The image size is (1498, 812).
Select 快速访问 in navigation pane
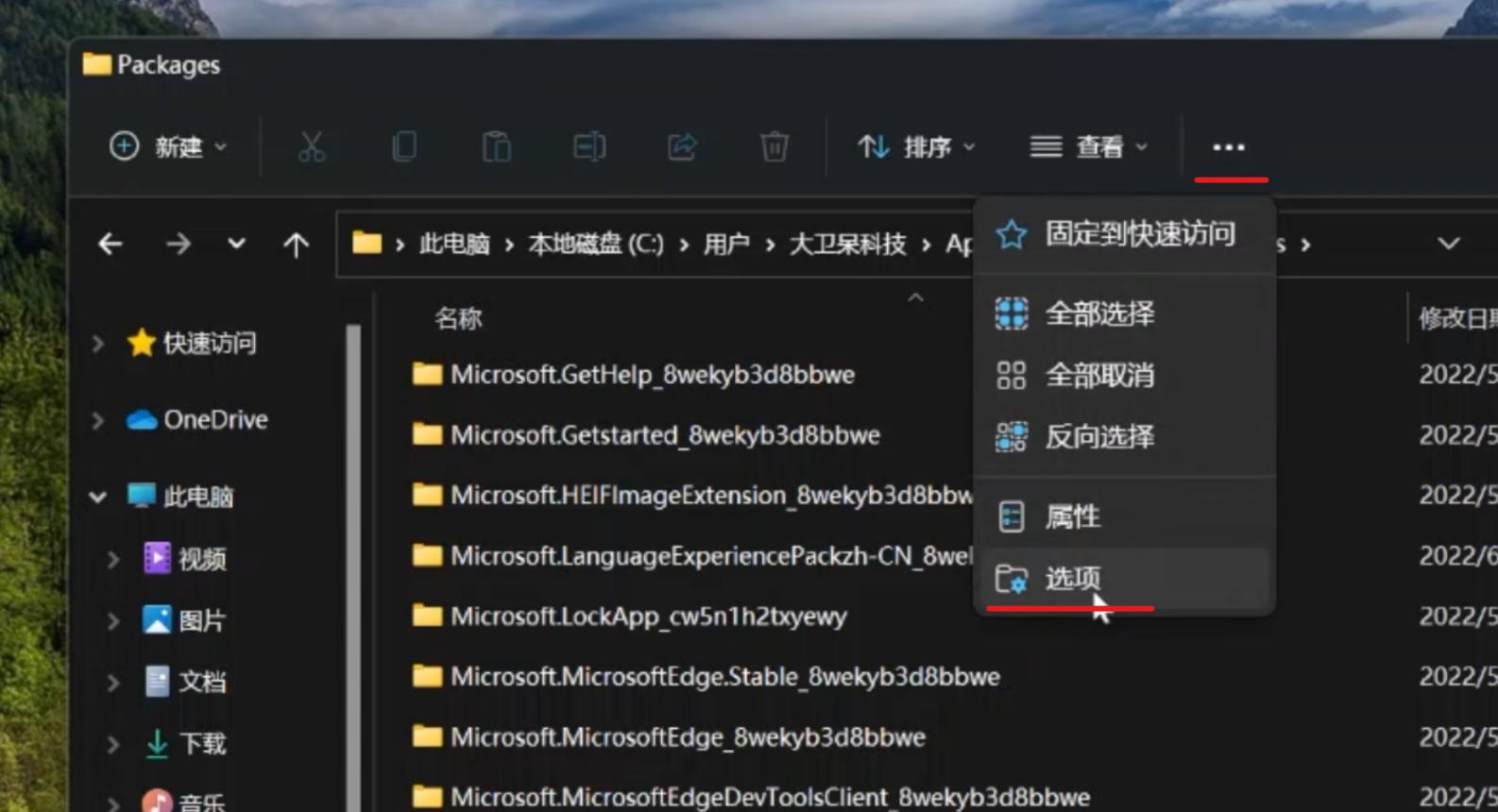[192, 343]
